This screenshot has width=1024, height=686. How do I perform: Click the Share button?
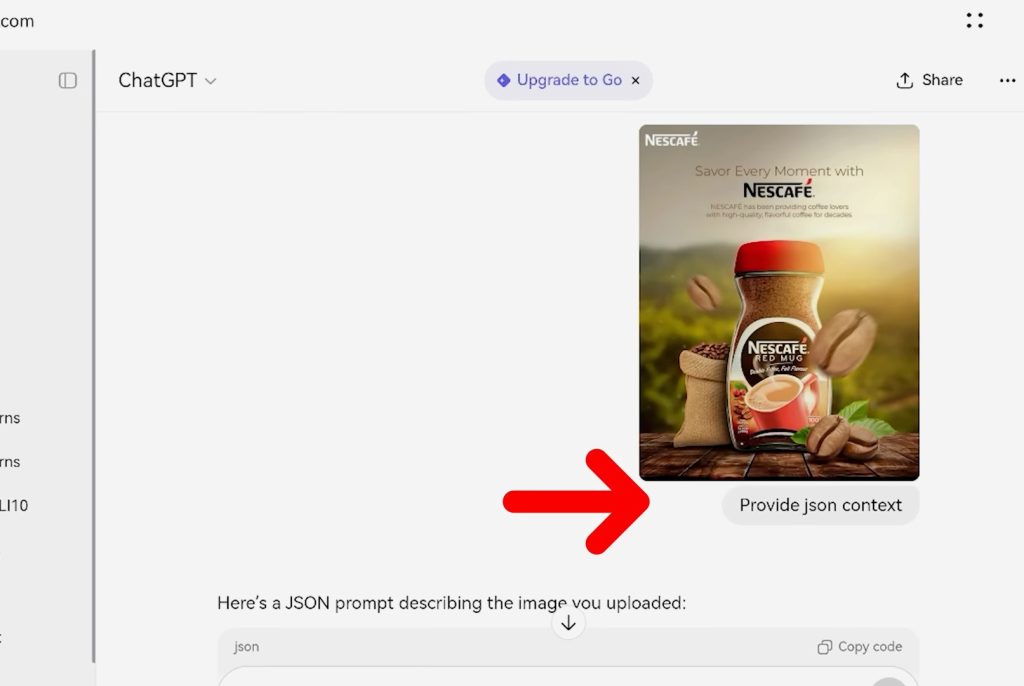click(x=941, y=79)
